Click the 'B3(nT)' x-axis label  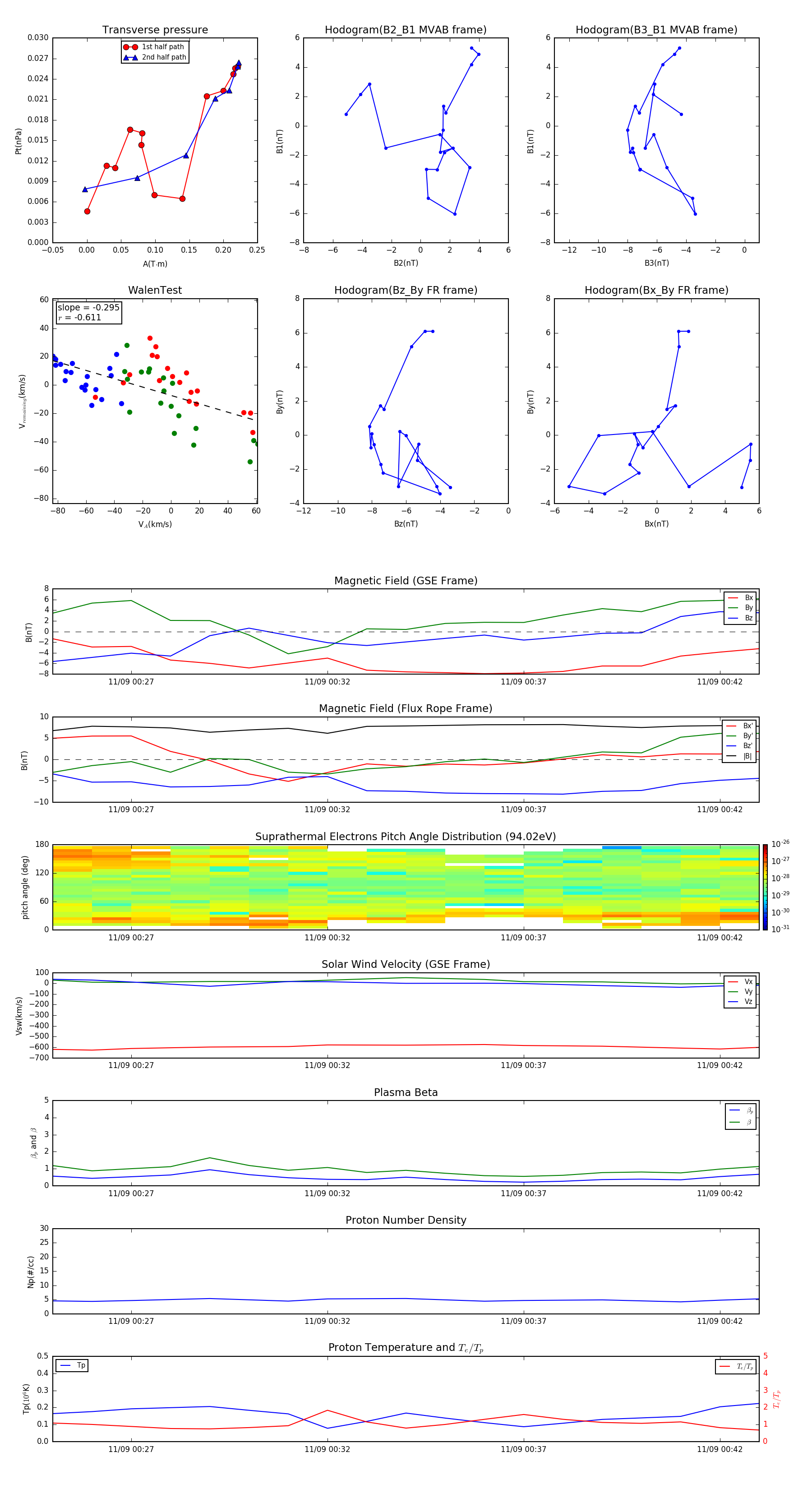656,263
